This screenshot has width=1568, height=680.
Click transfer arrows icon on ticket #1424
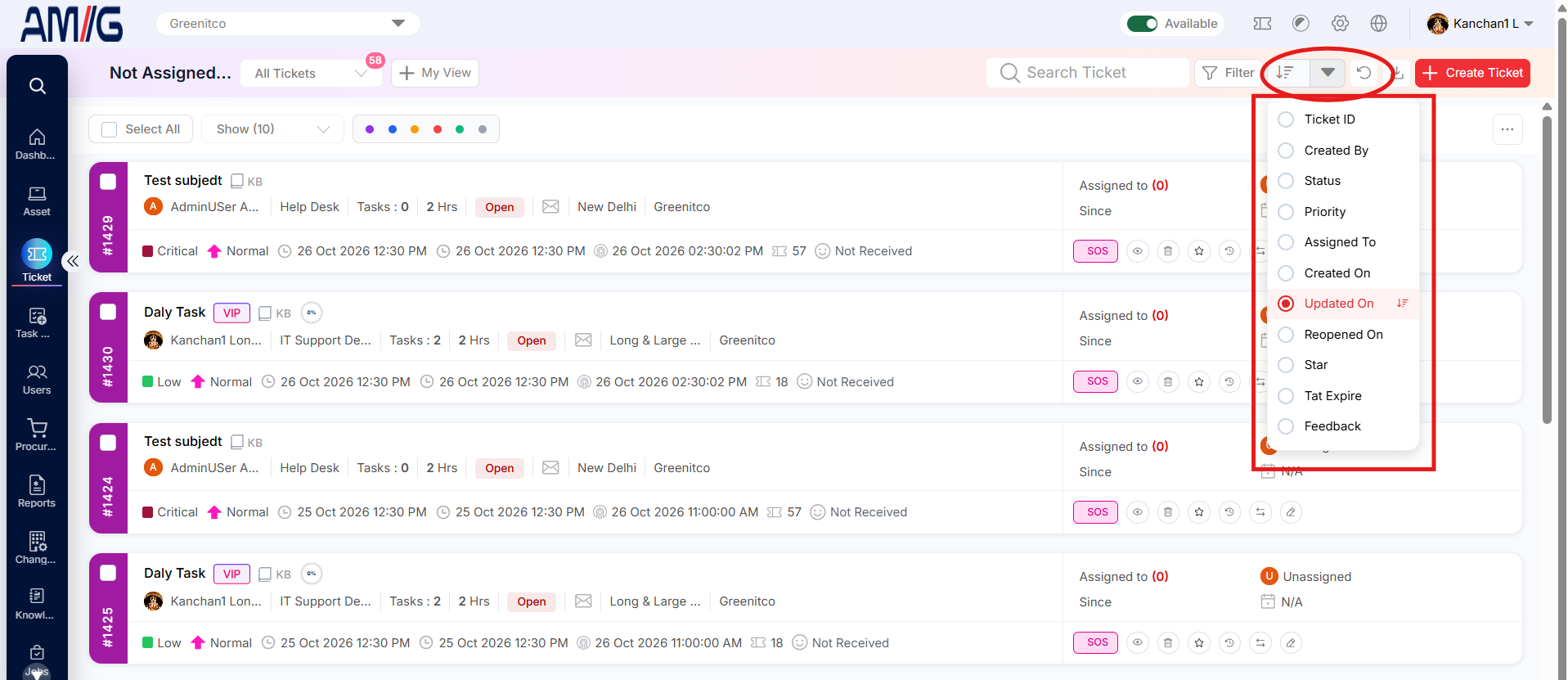click(1260, 512)
